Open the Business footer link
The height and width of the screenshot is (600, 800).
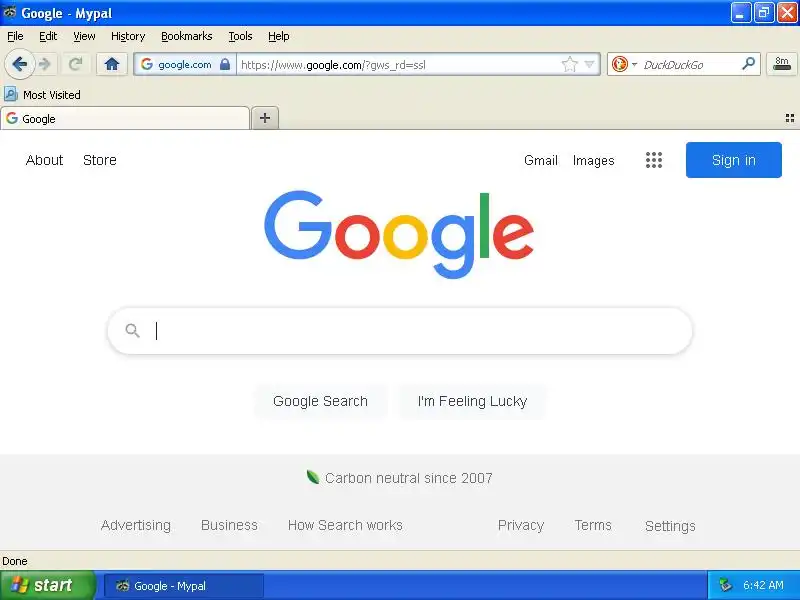click(x=229, y=525)
